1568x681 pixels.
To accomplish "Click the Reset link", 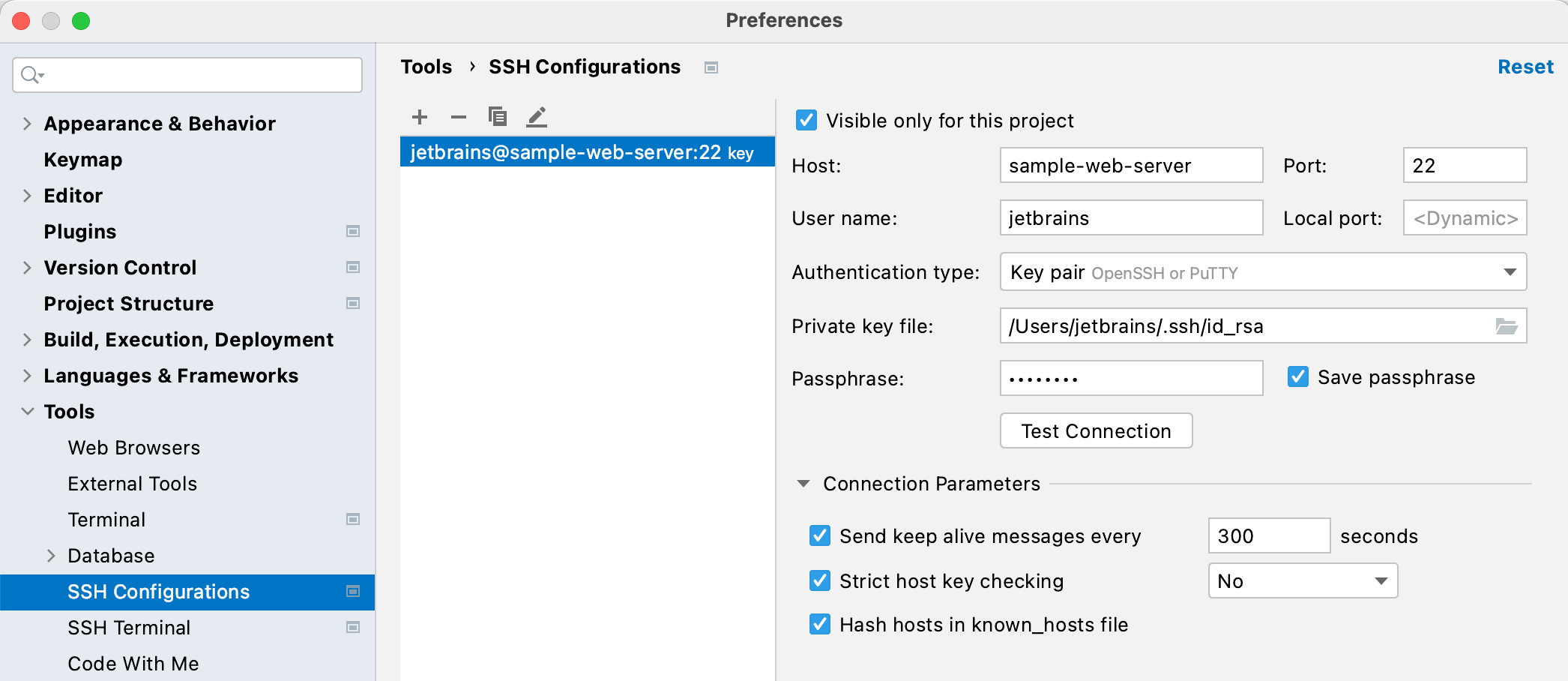I will 1525,66.
